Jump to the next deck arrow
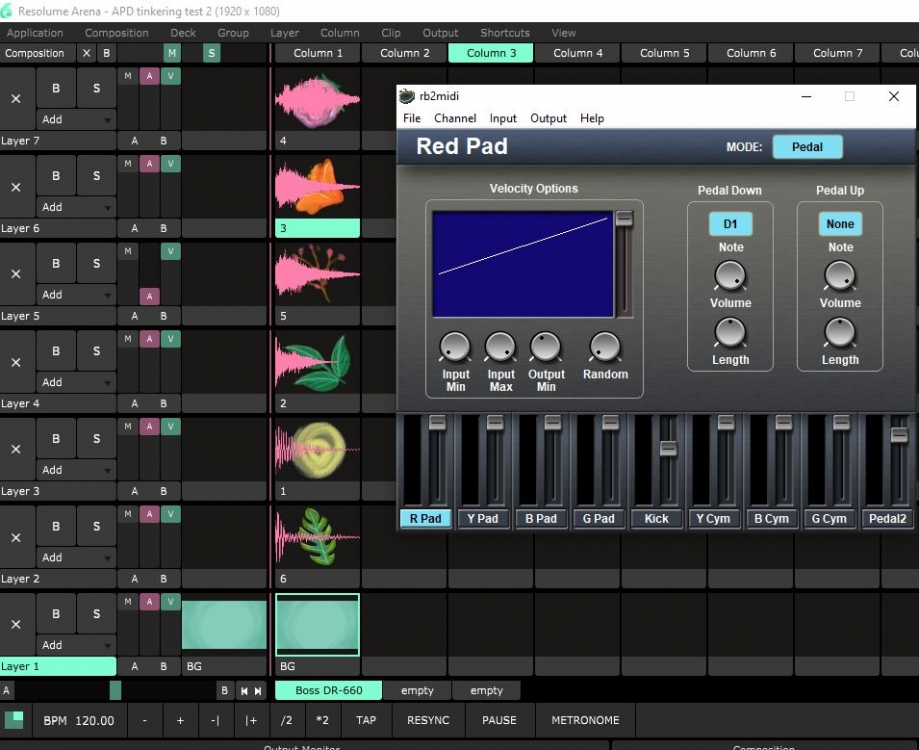This screenshot has width=919, height=750. [x=258, y=691]
